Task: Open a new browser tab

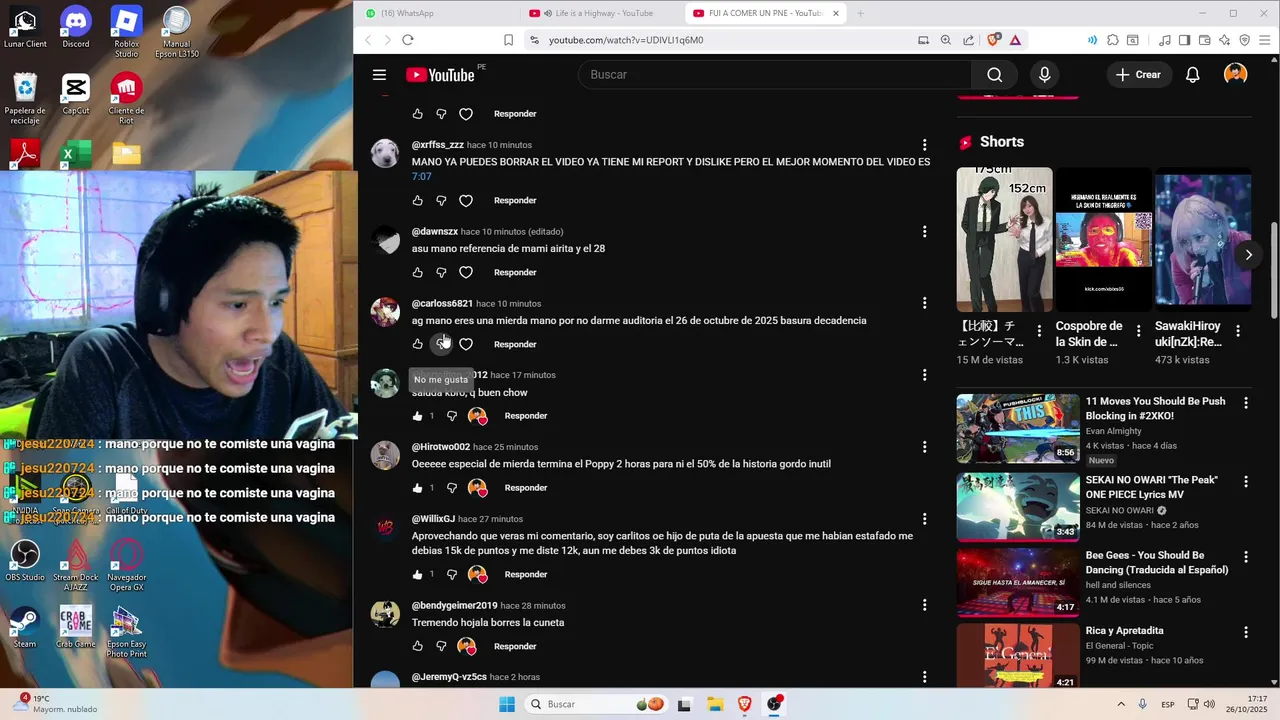Action: (x=860, y=13)
